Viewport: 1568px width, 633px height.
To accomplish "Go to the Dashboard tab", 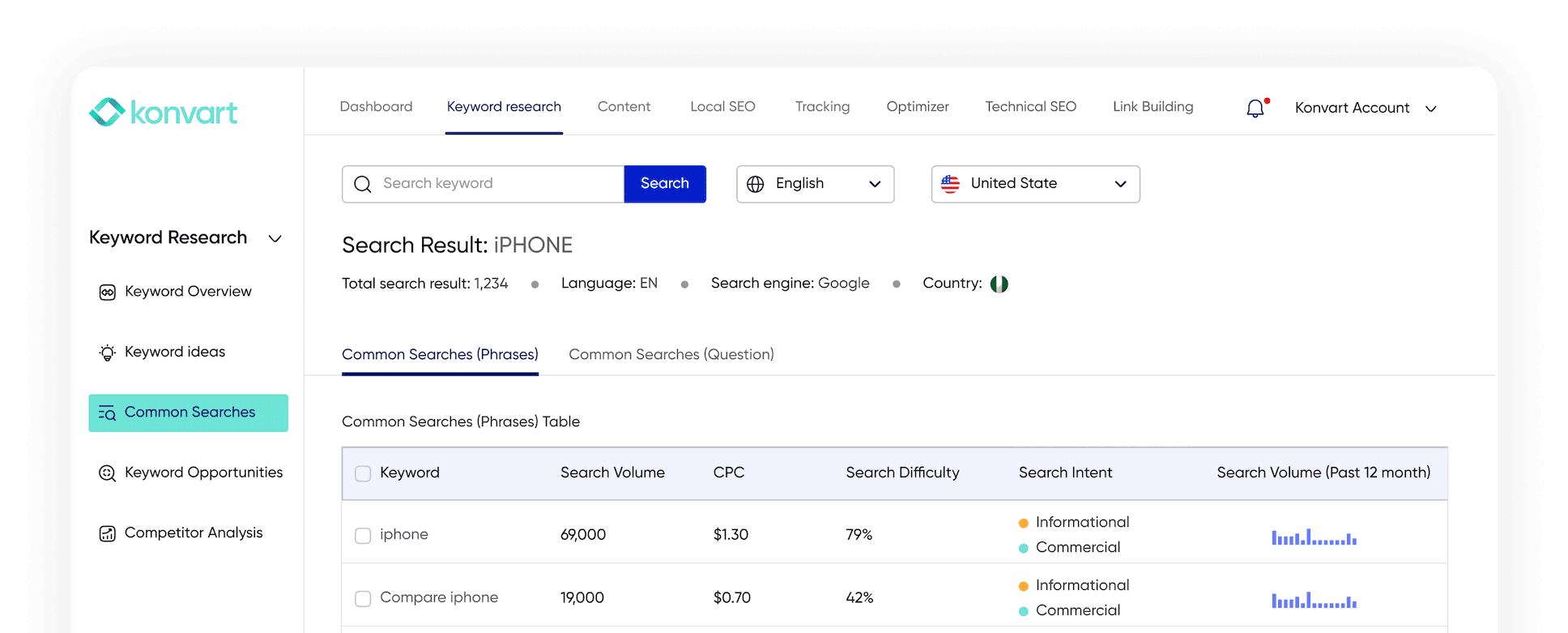I will 376,106.
